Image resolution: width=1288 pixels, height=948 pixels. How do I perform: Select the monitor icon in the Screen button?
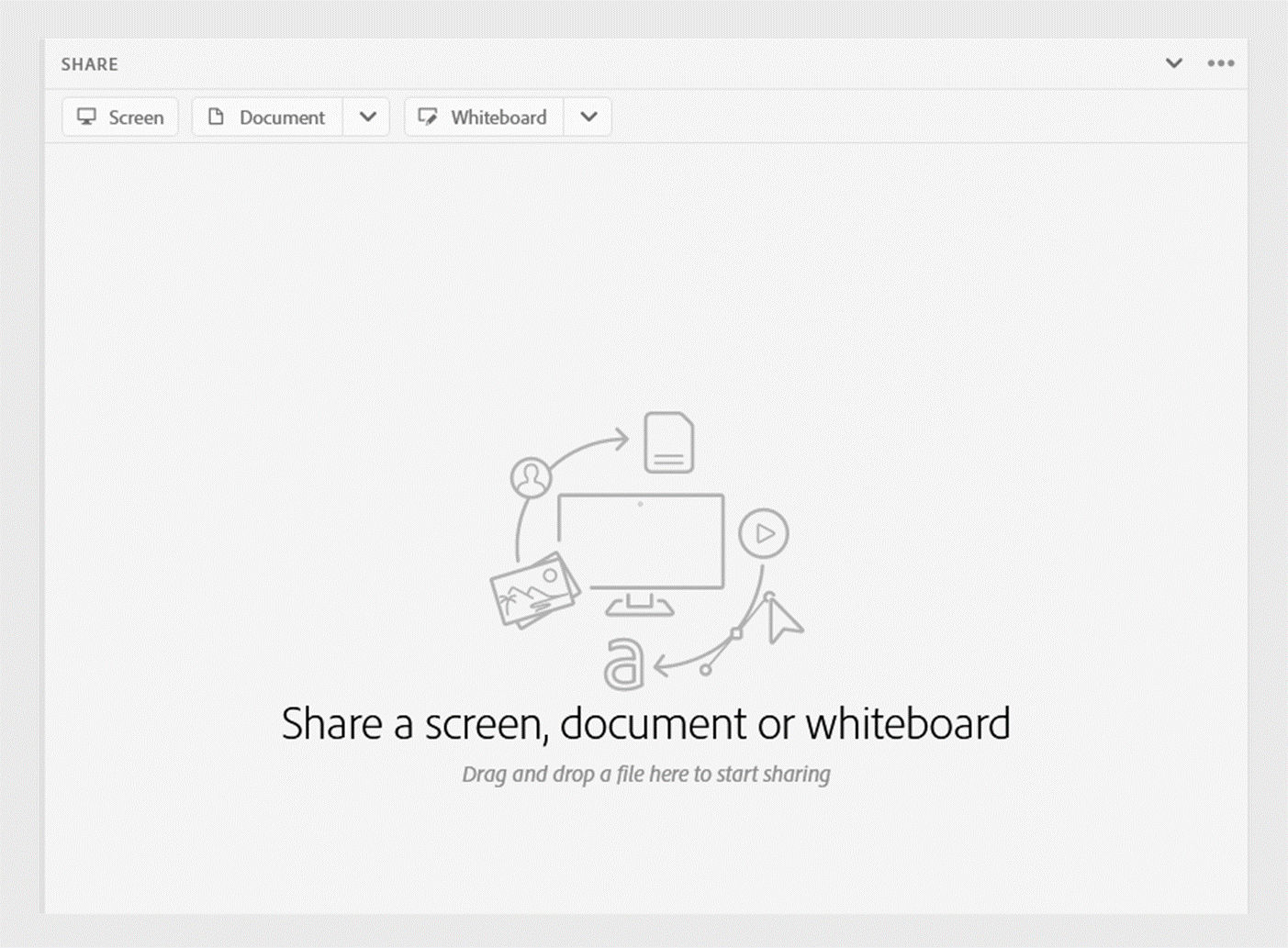[88, 117]
